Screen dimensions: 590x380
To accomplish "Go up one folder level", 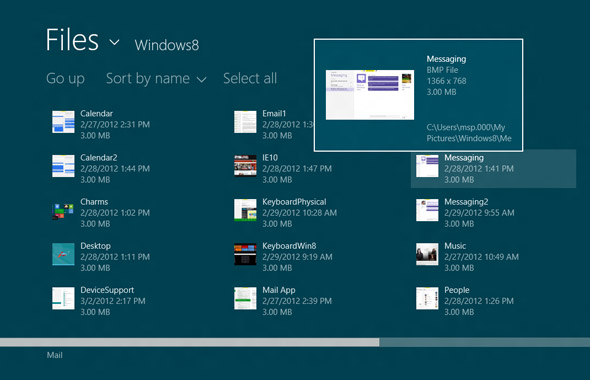I will click(x=65, y=79).
